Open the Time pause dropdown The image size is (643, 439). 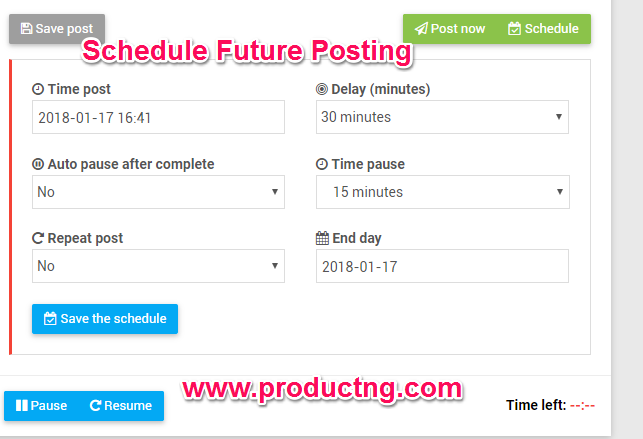442,191
